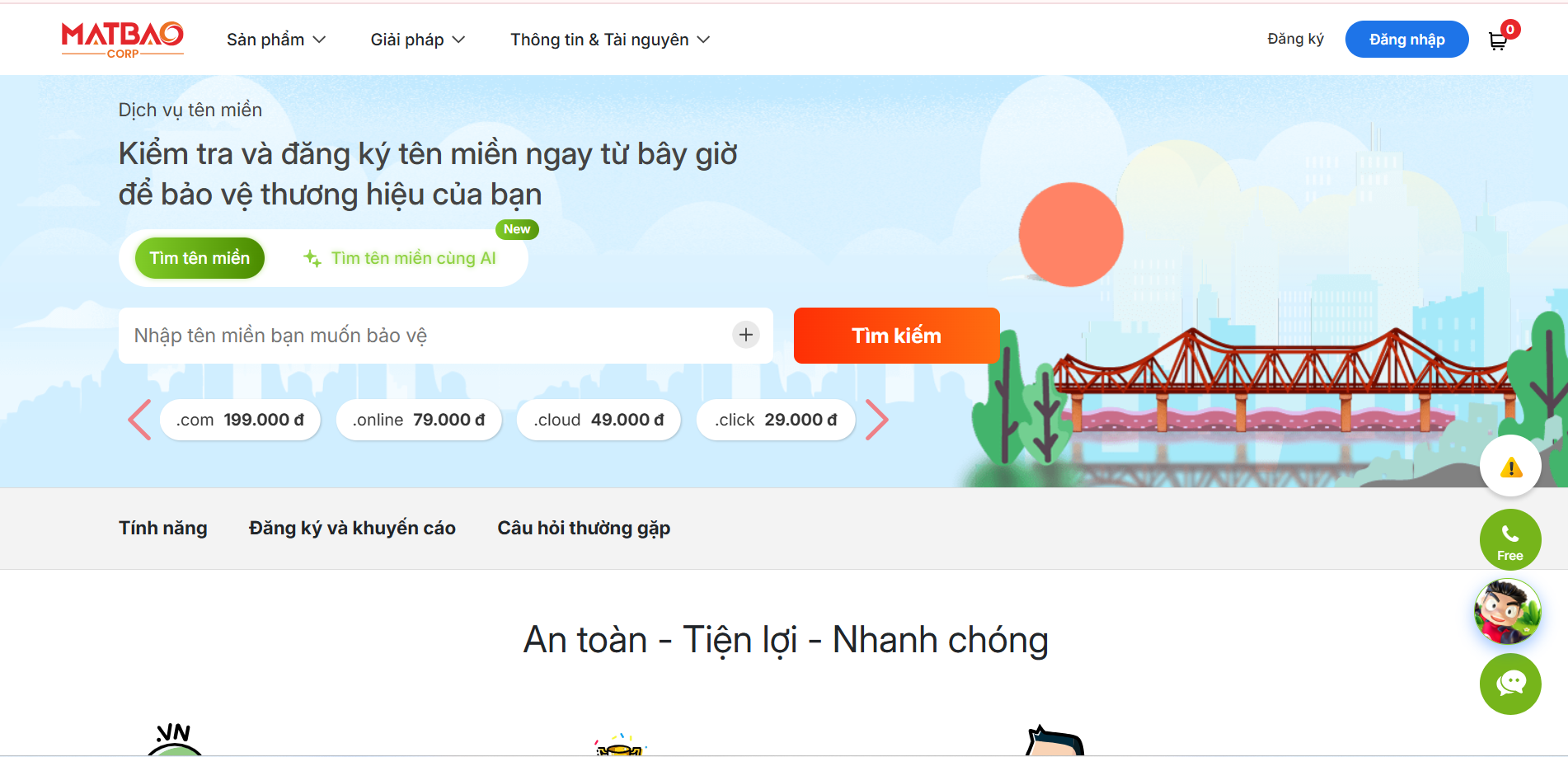
Task: Expand the Giải pháp dropdown menu
Action: click(x=418, y=40)
